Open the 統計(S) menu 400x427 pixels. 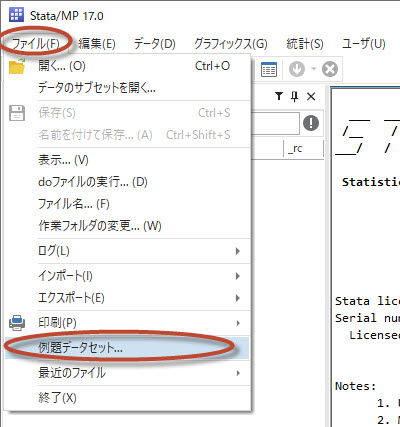(x=305, y=44)
